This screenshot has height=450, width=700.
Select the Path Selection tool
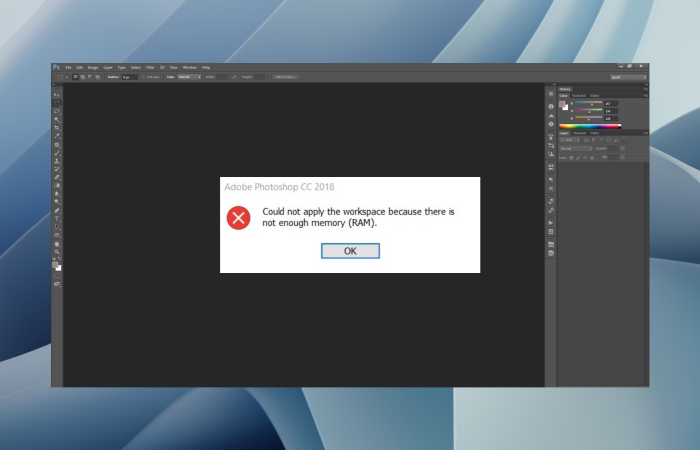(x=57, y=226)
